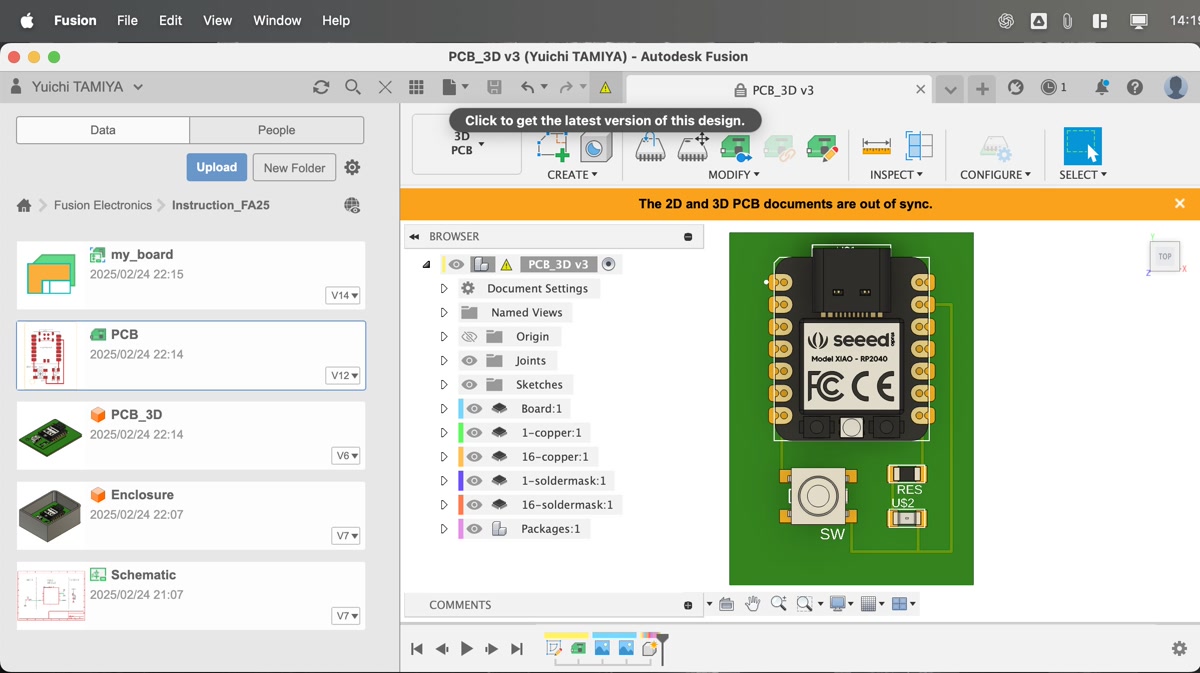Click the Section Analysis icon in Inspect
This screenshot has width=1200, height=673.
point(919,147)
